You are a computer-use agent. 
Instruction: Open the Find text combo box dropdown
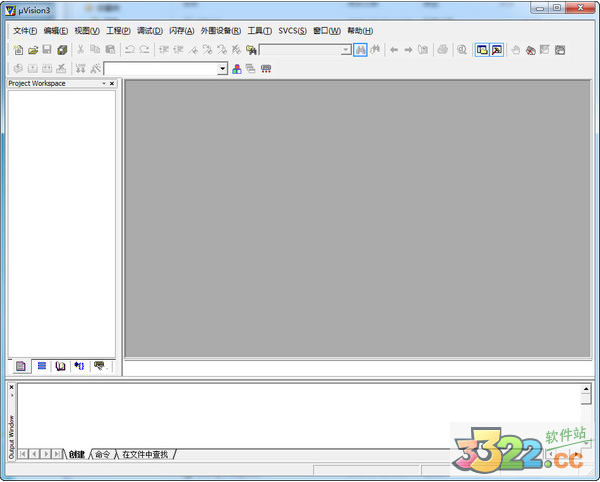click(x=346, y=50)
